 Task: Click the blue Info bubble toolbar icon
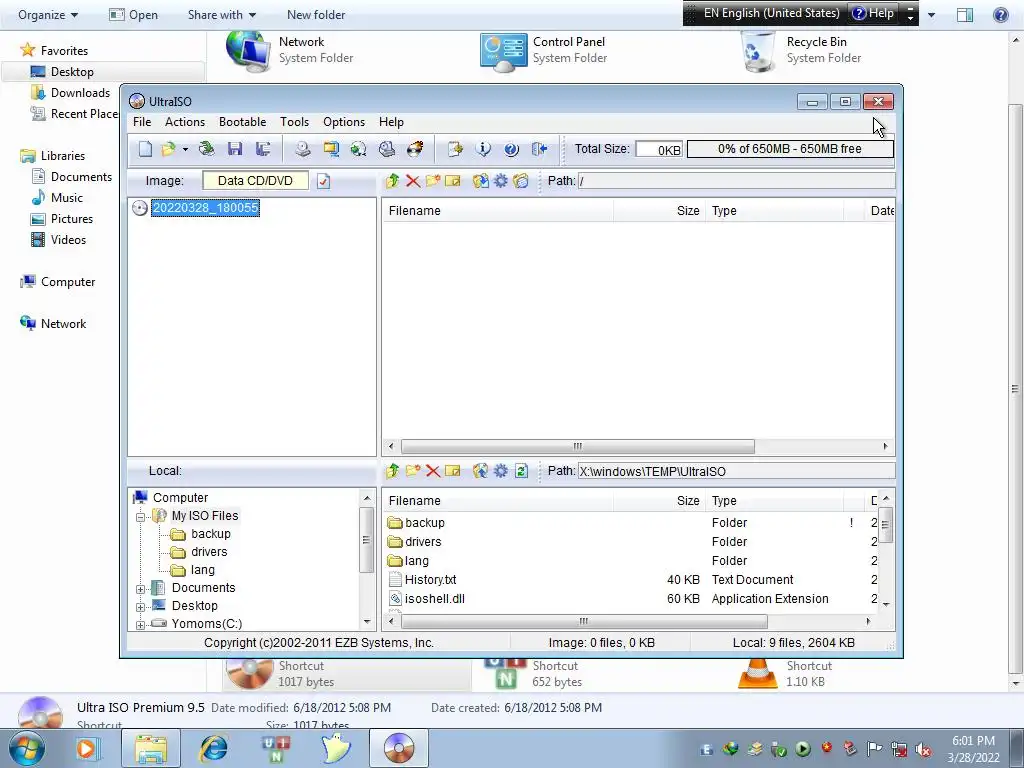[x=483, y=149]
